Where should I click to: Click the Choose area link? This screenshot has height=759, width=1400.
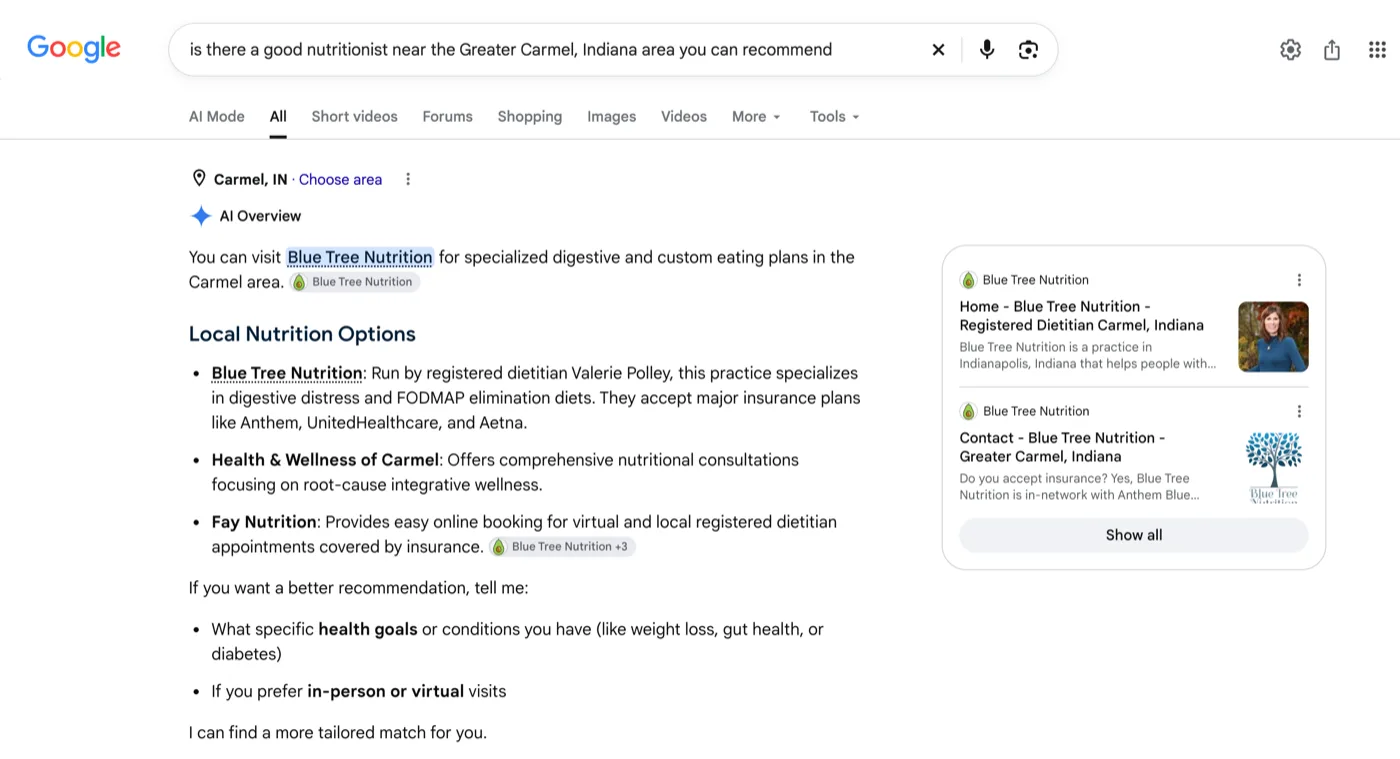[340, 179]
